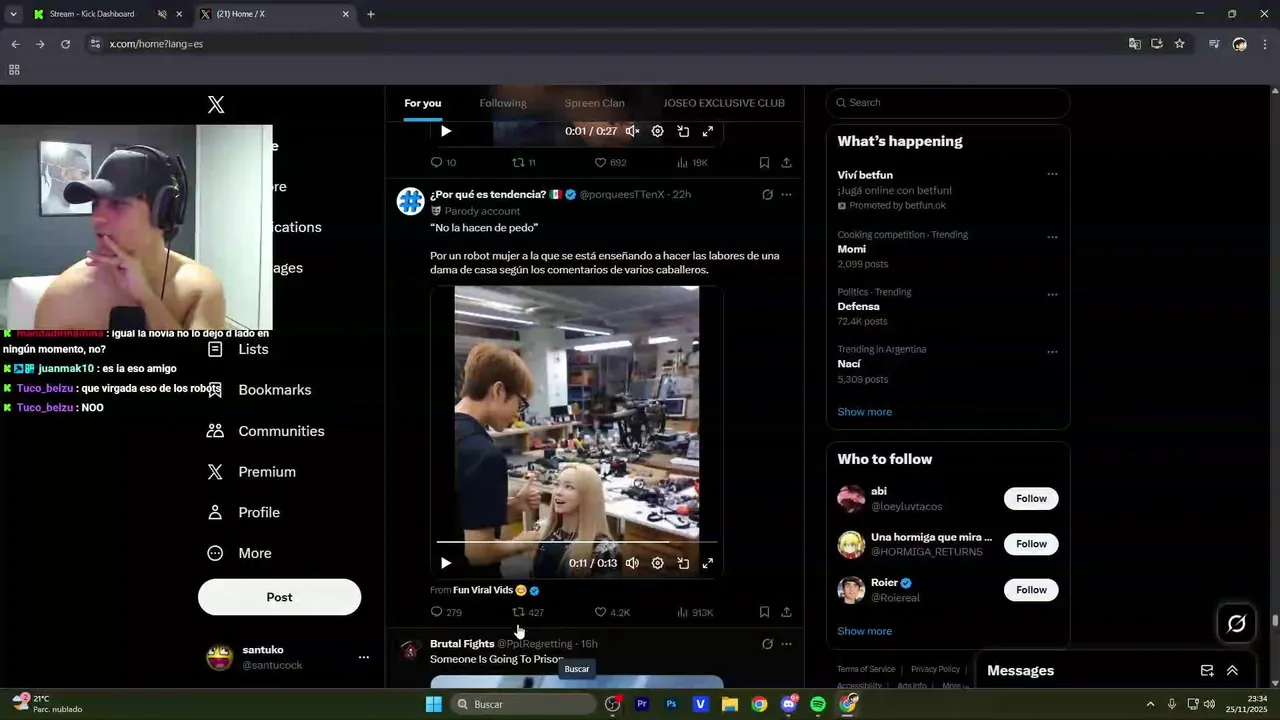
Task: Click the Post button
Action: pyautogui.click(x=279, y=597)
